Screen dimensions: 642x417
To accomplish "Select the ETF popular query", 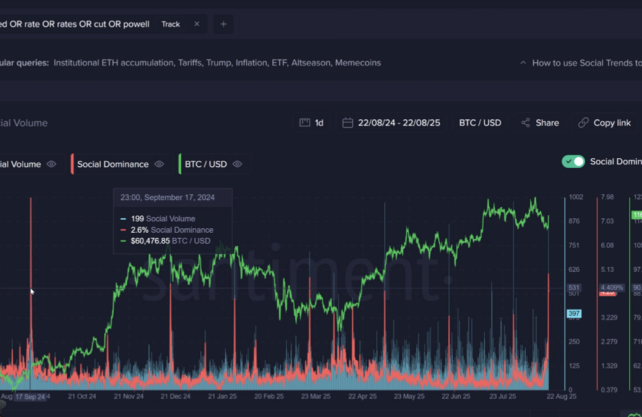I will tap(279, 63).
